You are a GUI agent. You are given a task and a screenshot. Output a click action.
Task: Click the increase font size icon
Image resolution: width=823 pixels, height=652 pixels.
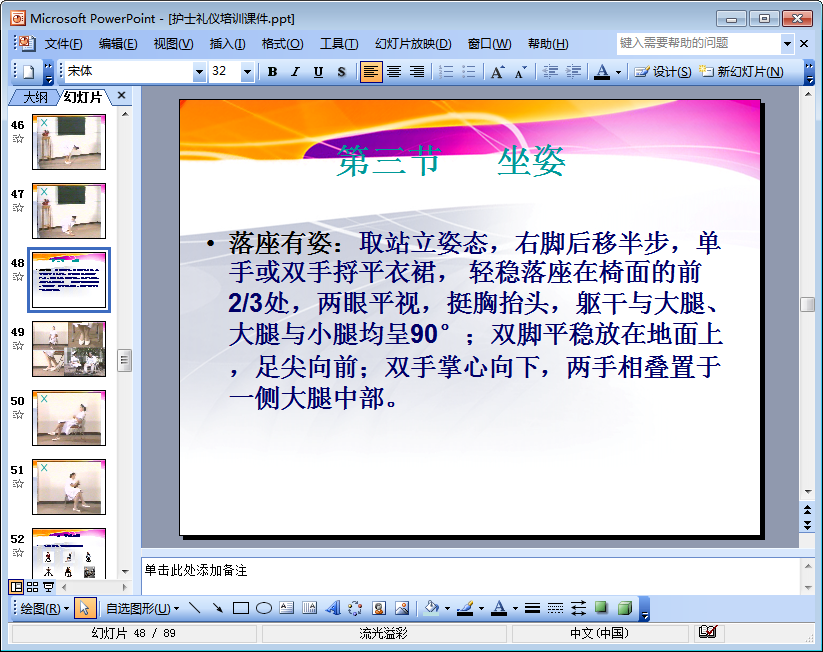tap(497, 72)
